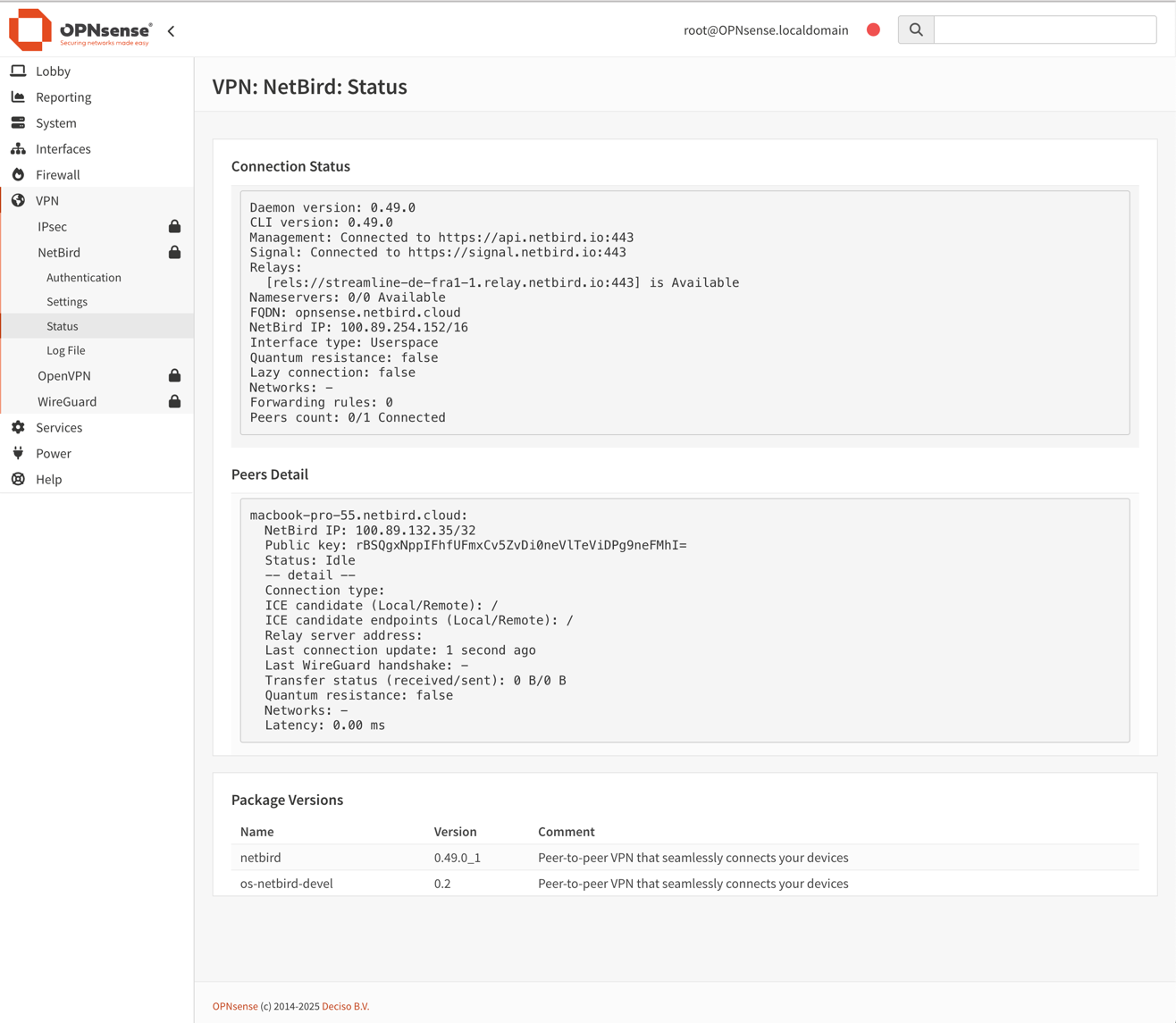This screenshot has width=1176, height=1023.
Task: Click the Lobby laptop icon
Action: click(18, 71)
